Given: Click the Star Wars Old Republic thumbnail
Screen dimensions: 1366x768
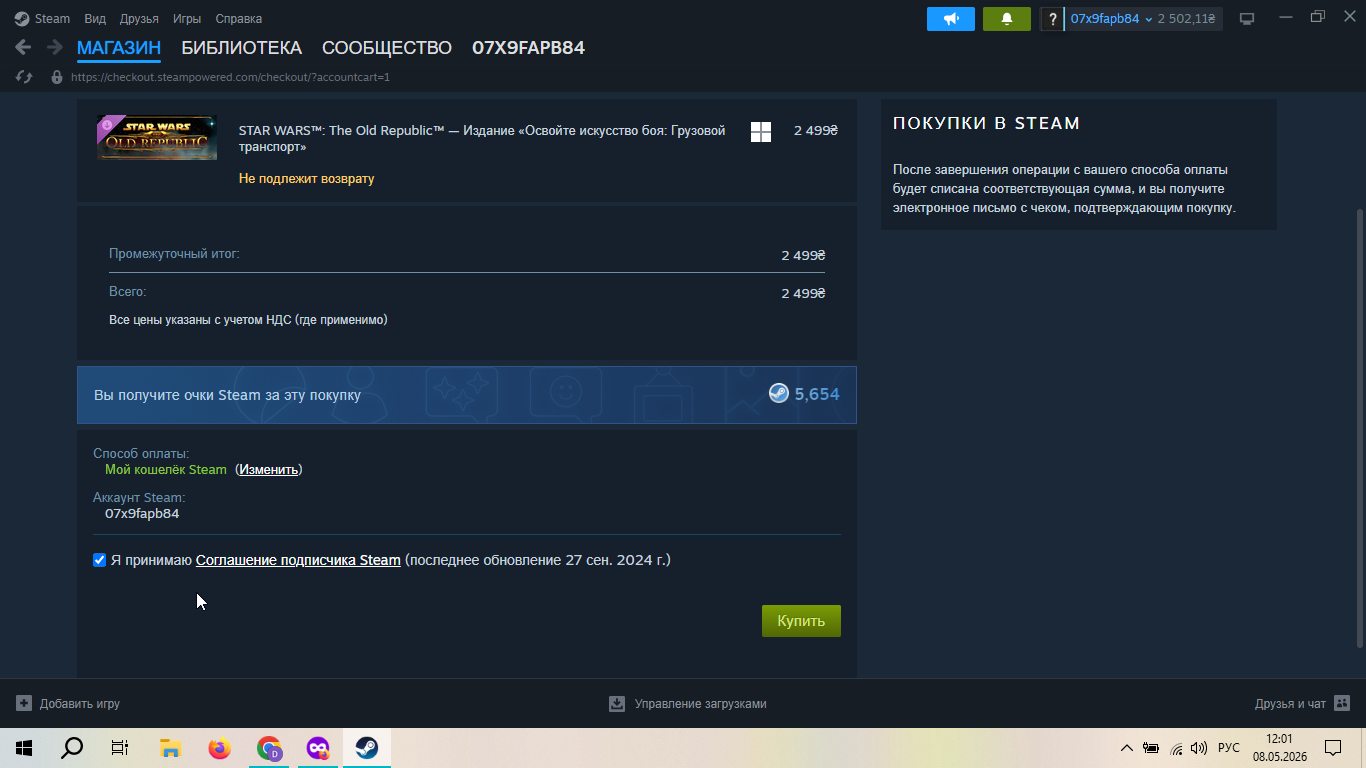Looking at the screenshot, I should click(x=157, y=138).
